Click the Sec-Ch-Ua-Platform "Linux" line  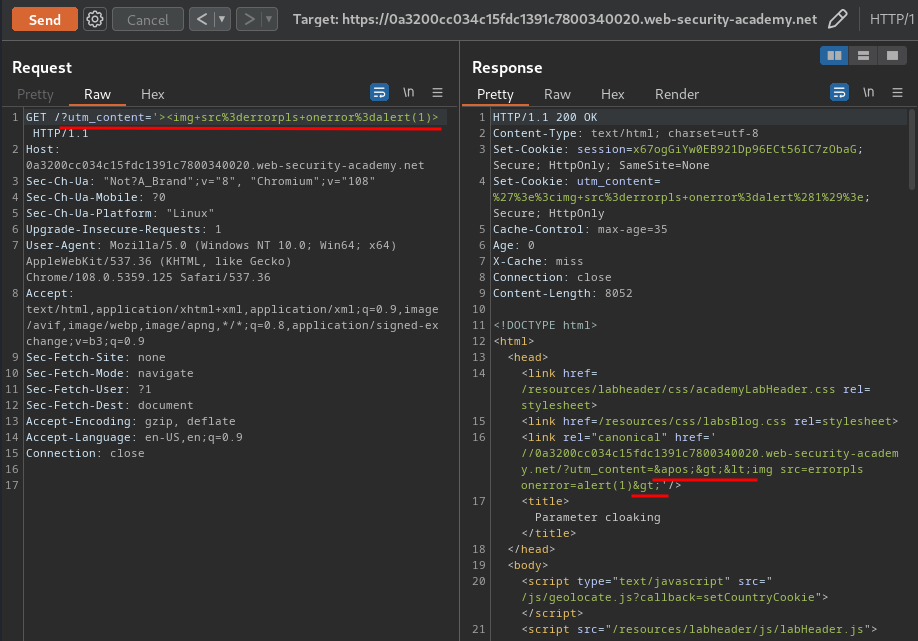click(x=120, y=213)
